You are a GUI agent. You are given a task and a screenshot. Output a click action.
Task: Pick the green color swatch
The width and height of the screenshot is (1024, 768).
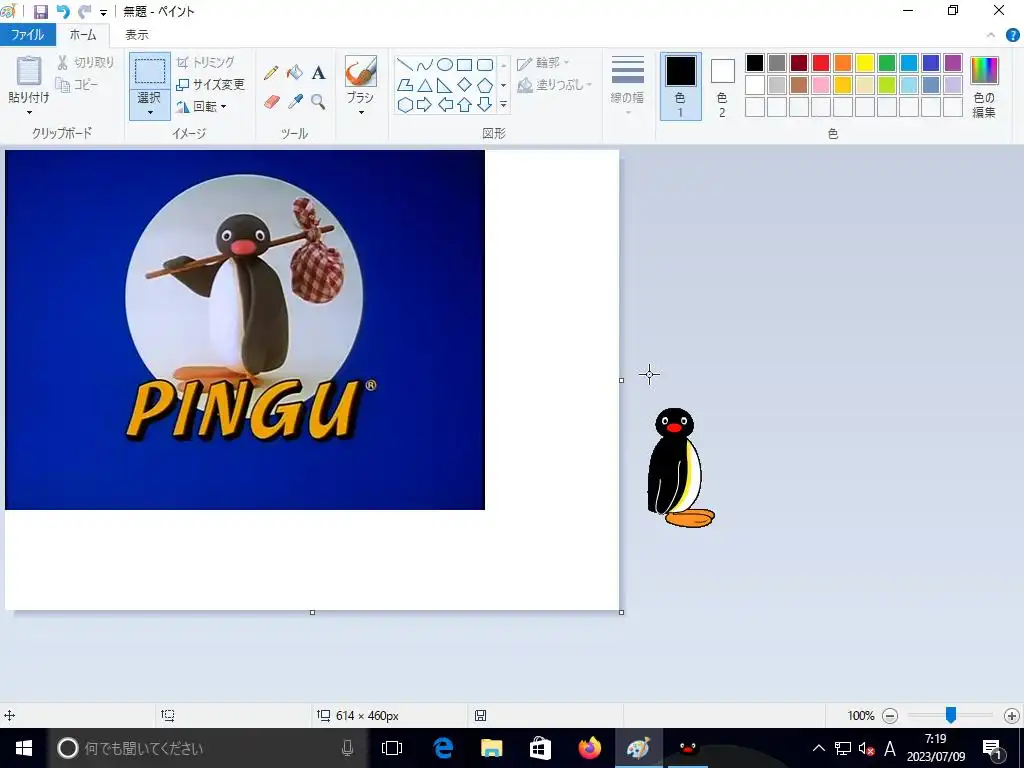coord(887,63)
